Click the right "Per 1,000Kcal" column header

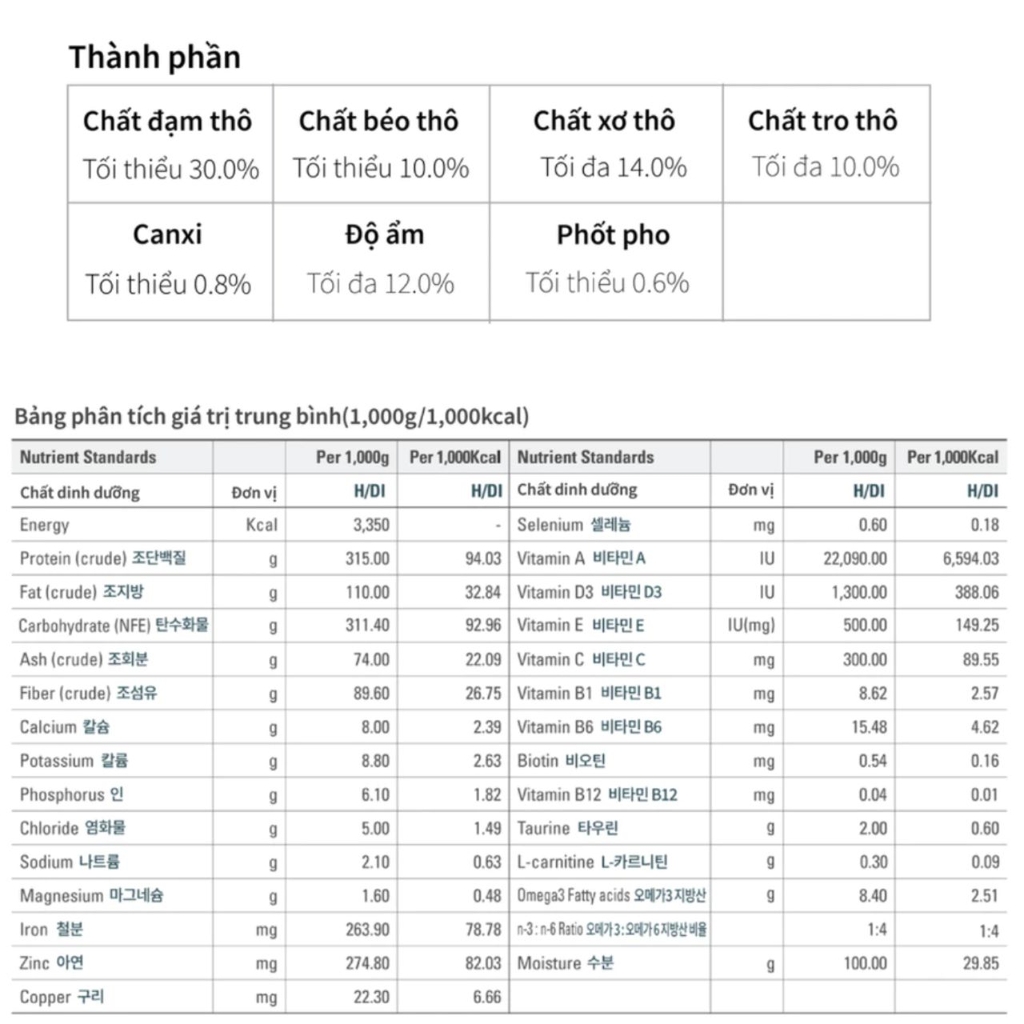pyautogui.click(x=952, y=457)
